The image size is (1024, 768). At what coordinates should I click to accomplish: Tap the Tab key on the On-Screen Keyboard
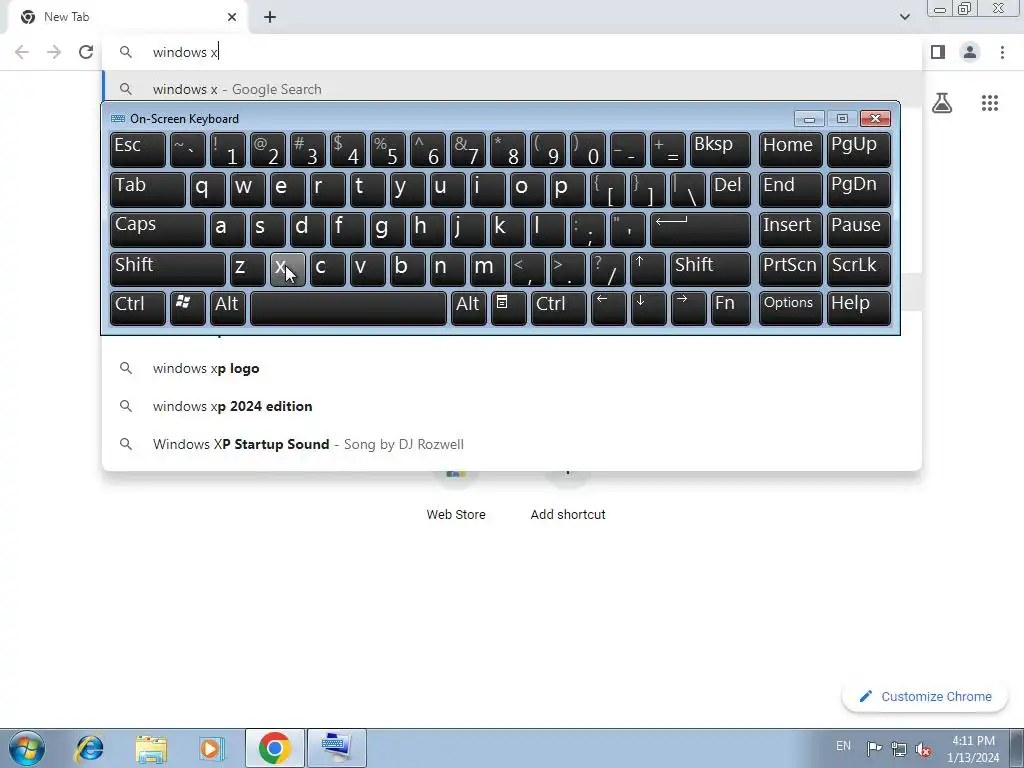pos(148,189)
